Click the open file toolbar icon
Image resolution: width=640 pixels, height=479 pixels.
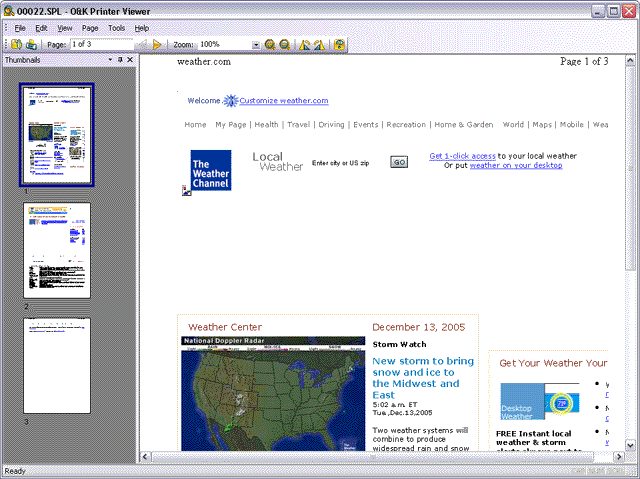[16, 44]
